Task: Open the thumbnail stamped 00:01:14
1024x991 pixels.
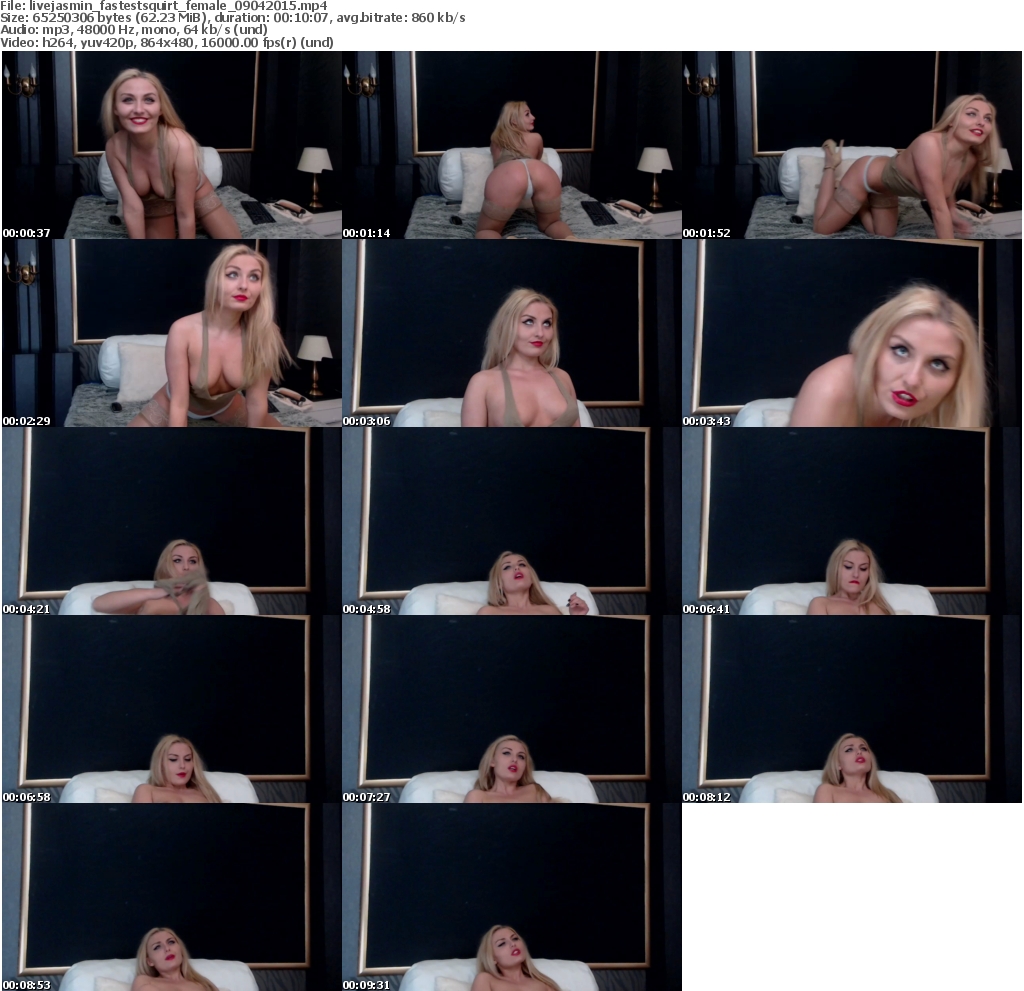Action: (512, 145)
